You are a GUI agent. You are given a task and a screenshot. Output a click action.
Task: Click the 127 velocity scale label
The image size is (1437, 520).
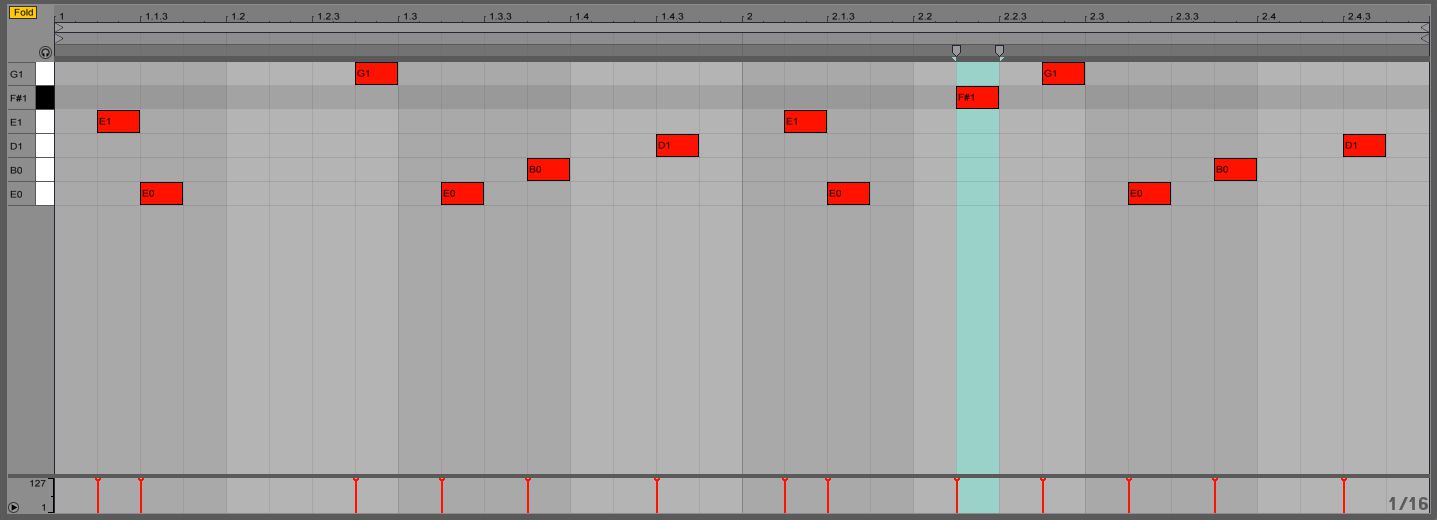(37, 484)
